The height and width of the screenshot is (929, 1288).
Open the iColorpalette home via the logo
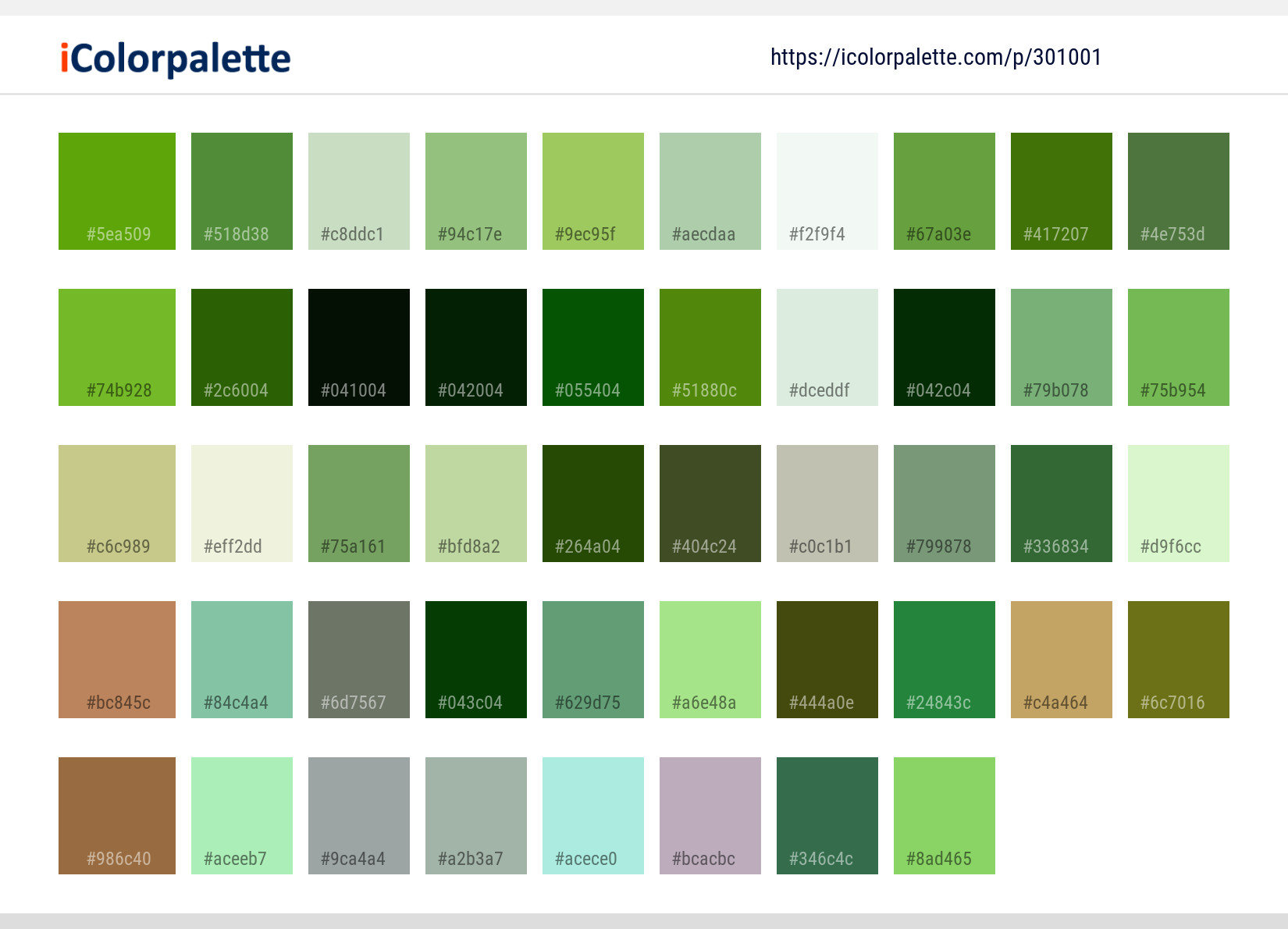173,57
